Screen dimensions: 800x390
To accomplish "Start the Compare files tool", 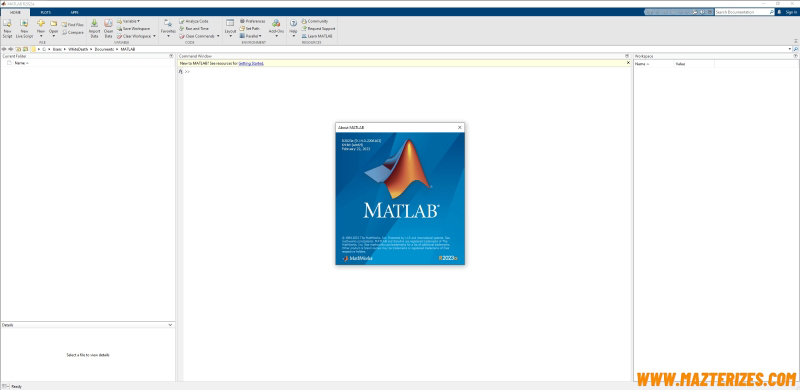I will click(x=72, y=32).
